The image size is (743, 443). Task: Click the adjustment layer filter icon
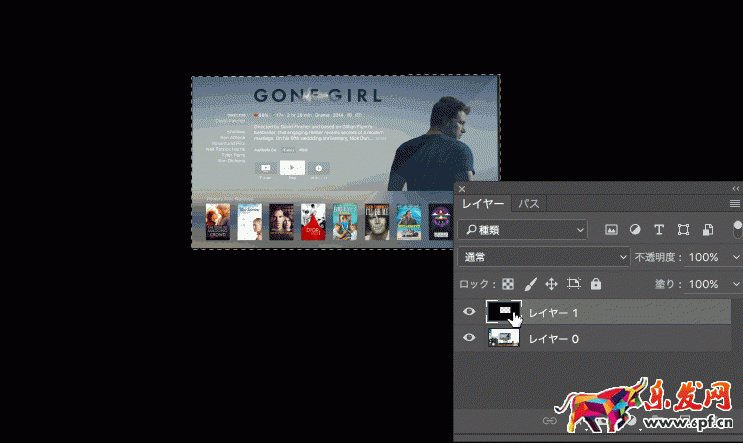click(635, 230)
